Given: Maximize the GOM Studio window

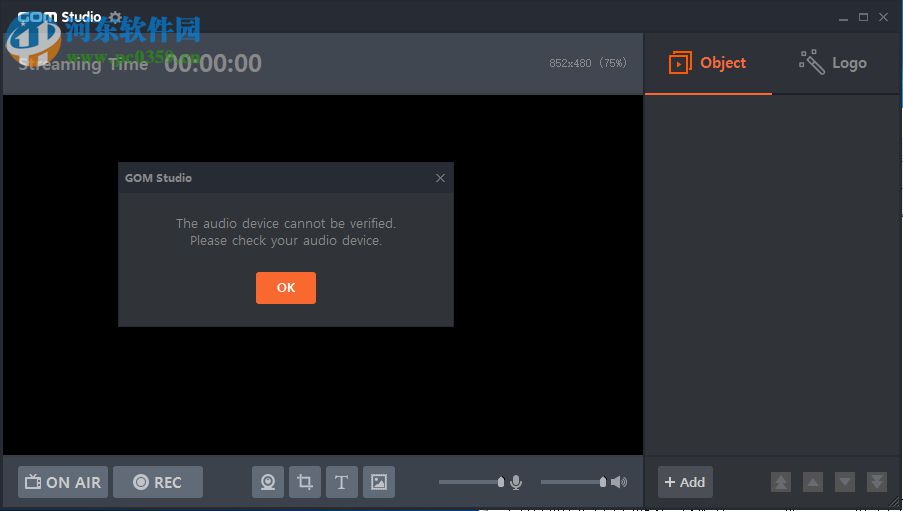Looking at the screenshot, I should [863, 17].
